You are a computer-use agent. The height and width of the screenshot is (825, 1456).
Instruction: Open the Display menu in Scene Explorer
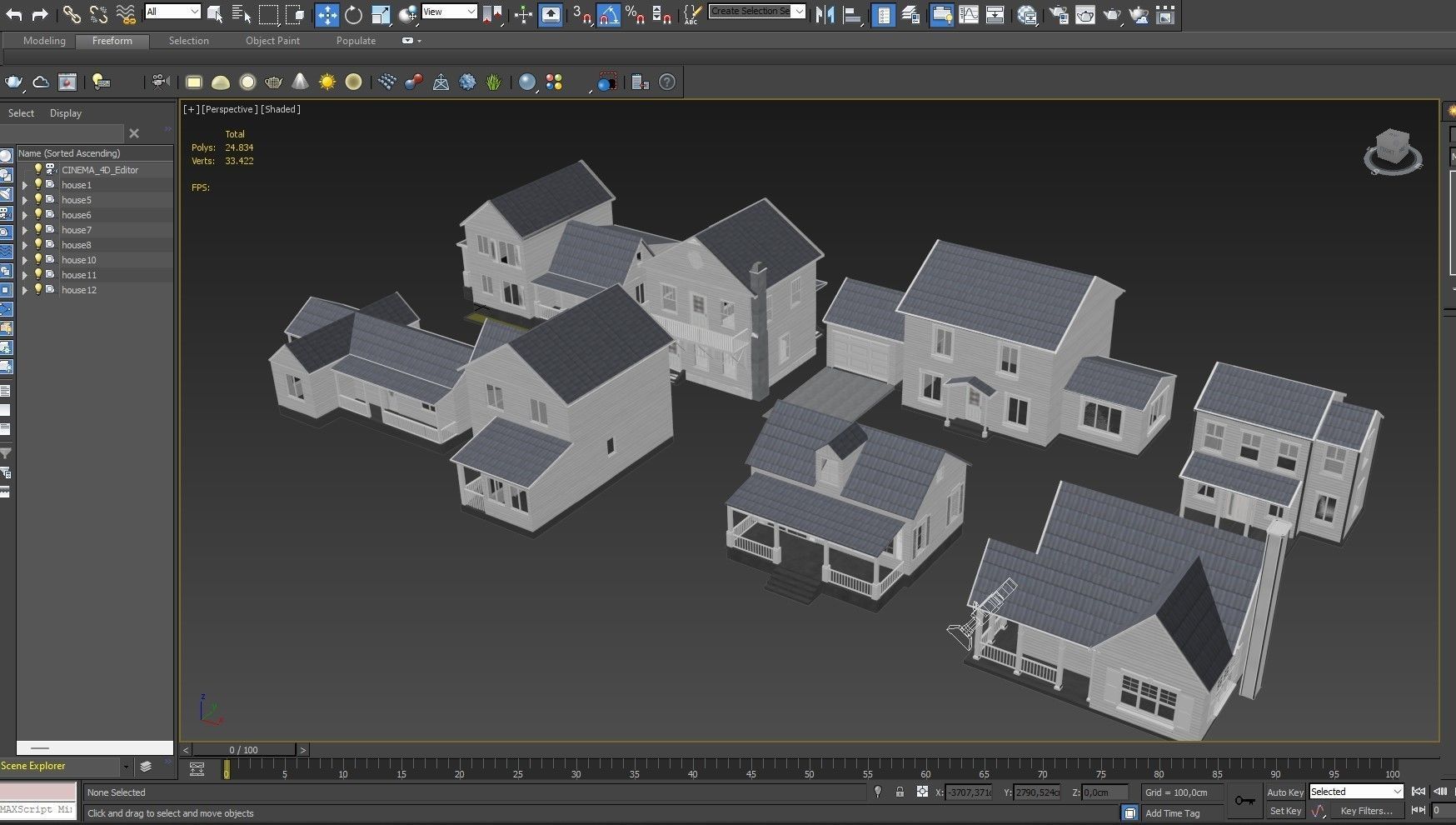click(66, 113)
